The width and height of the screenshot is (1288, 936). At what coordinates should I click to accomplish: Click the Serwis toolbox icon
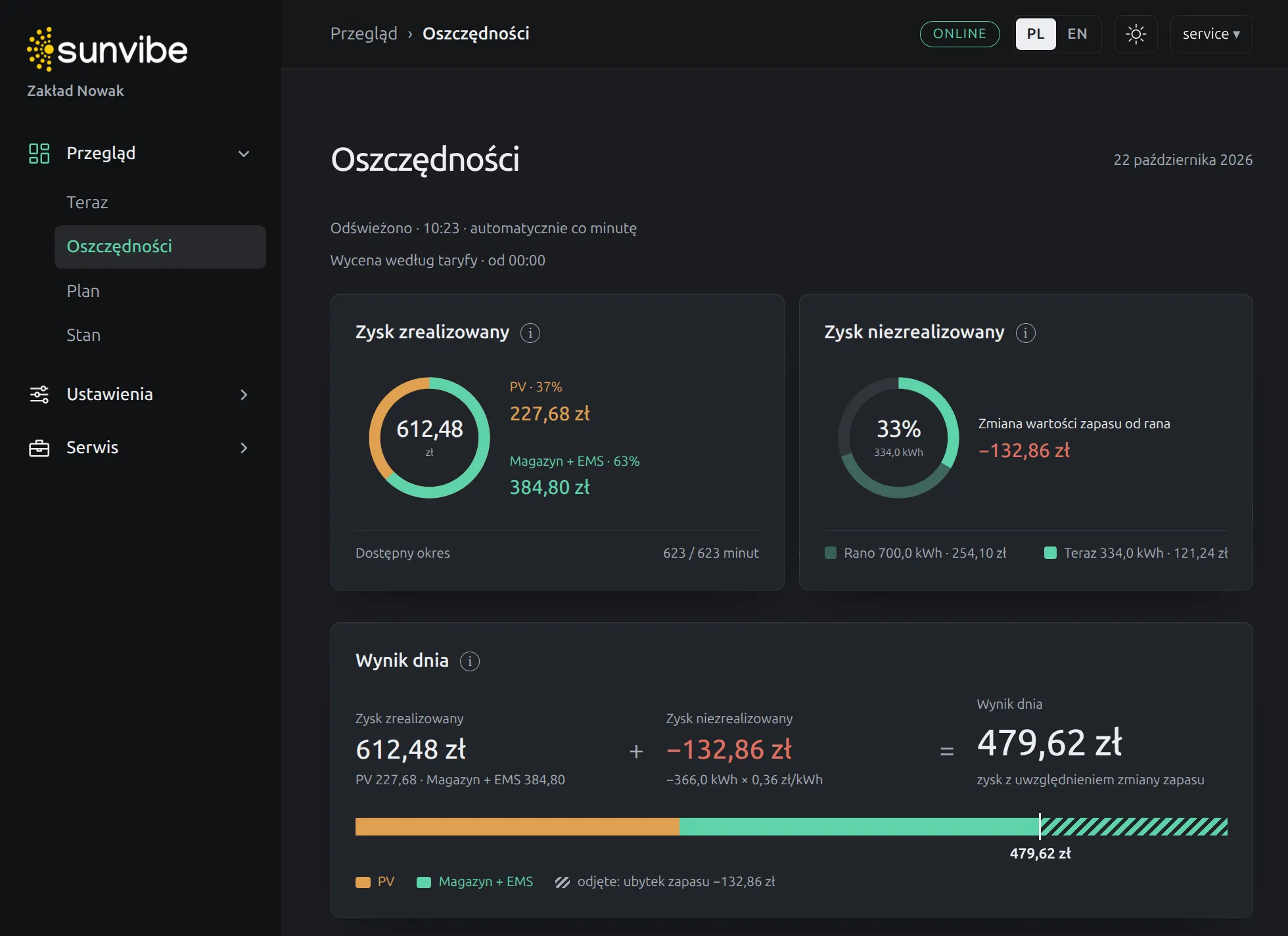(x=39, y=448)
